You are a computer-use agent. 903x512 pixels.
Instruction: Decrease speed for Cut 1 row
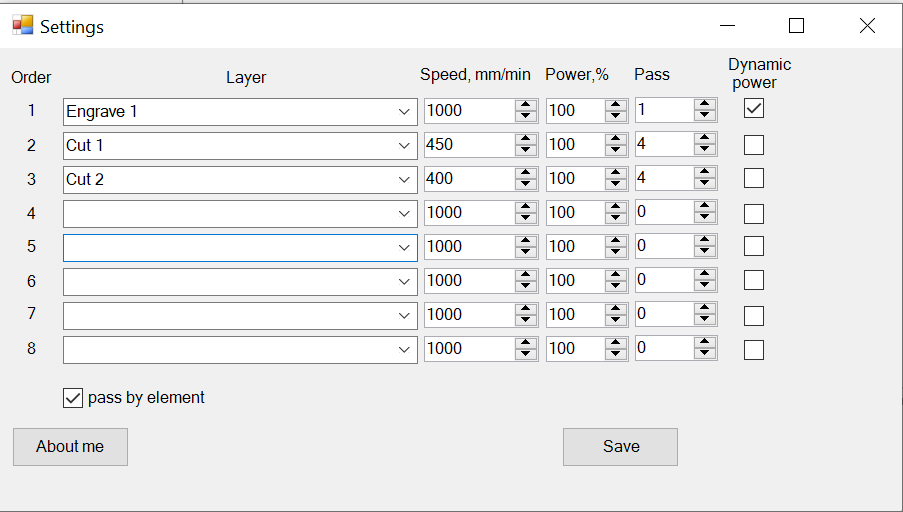point(526,151)
